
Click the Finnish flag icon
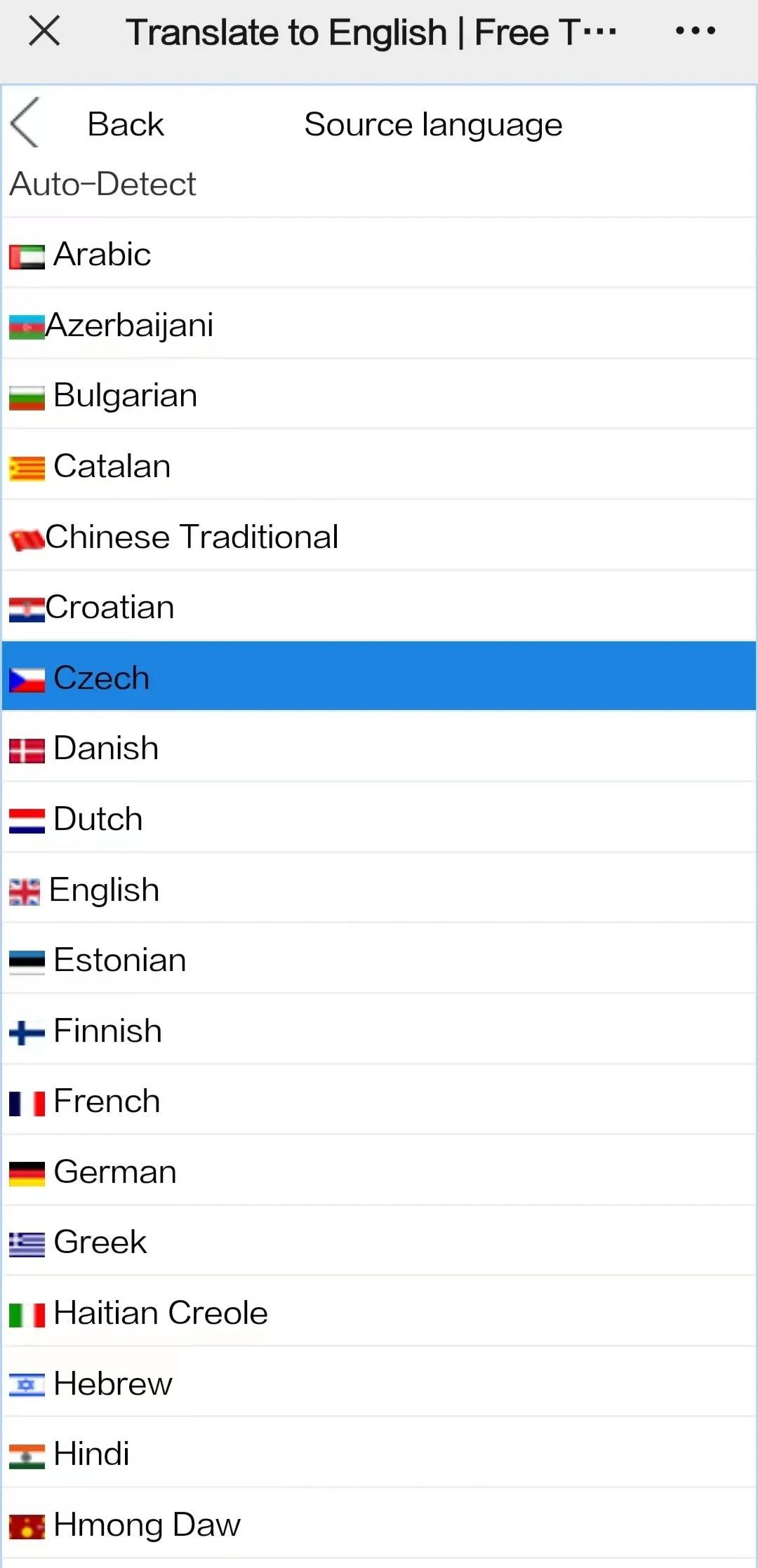tap(26, 1030)
